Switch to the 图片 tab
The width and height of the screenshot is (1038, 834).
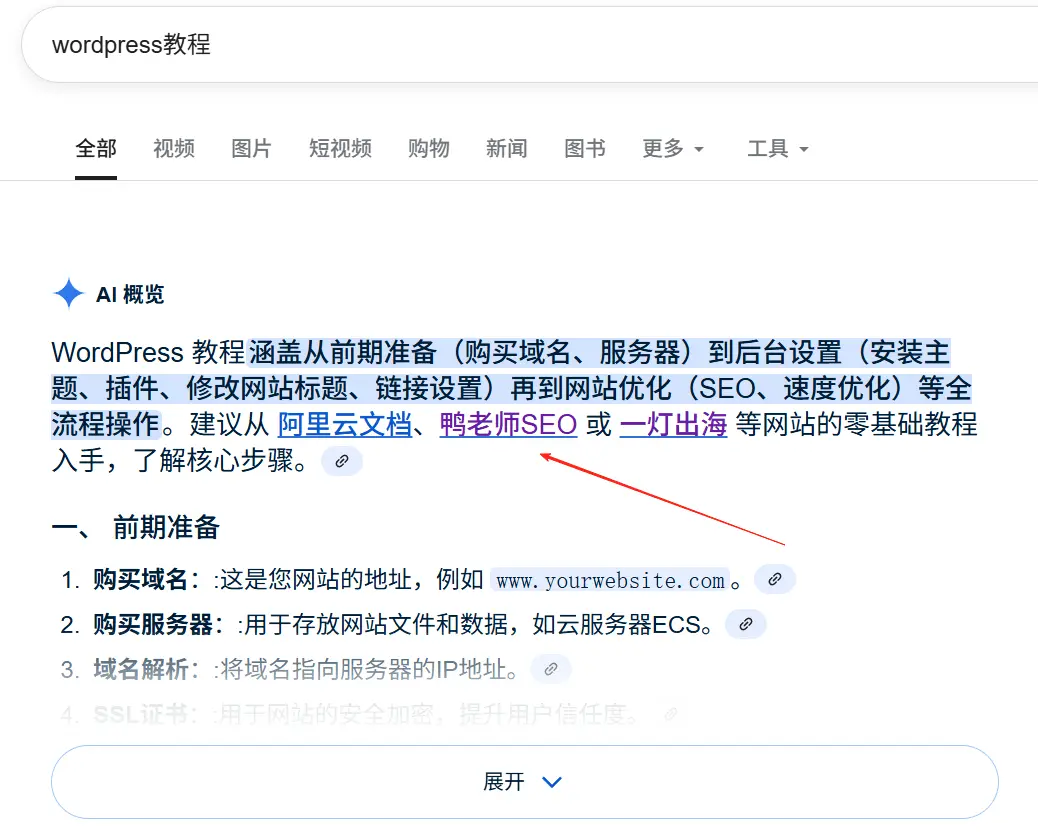(x=251, y=148)
